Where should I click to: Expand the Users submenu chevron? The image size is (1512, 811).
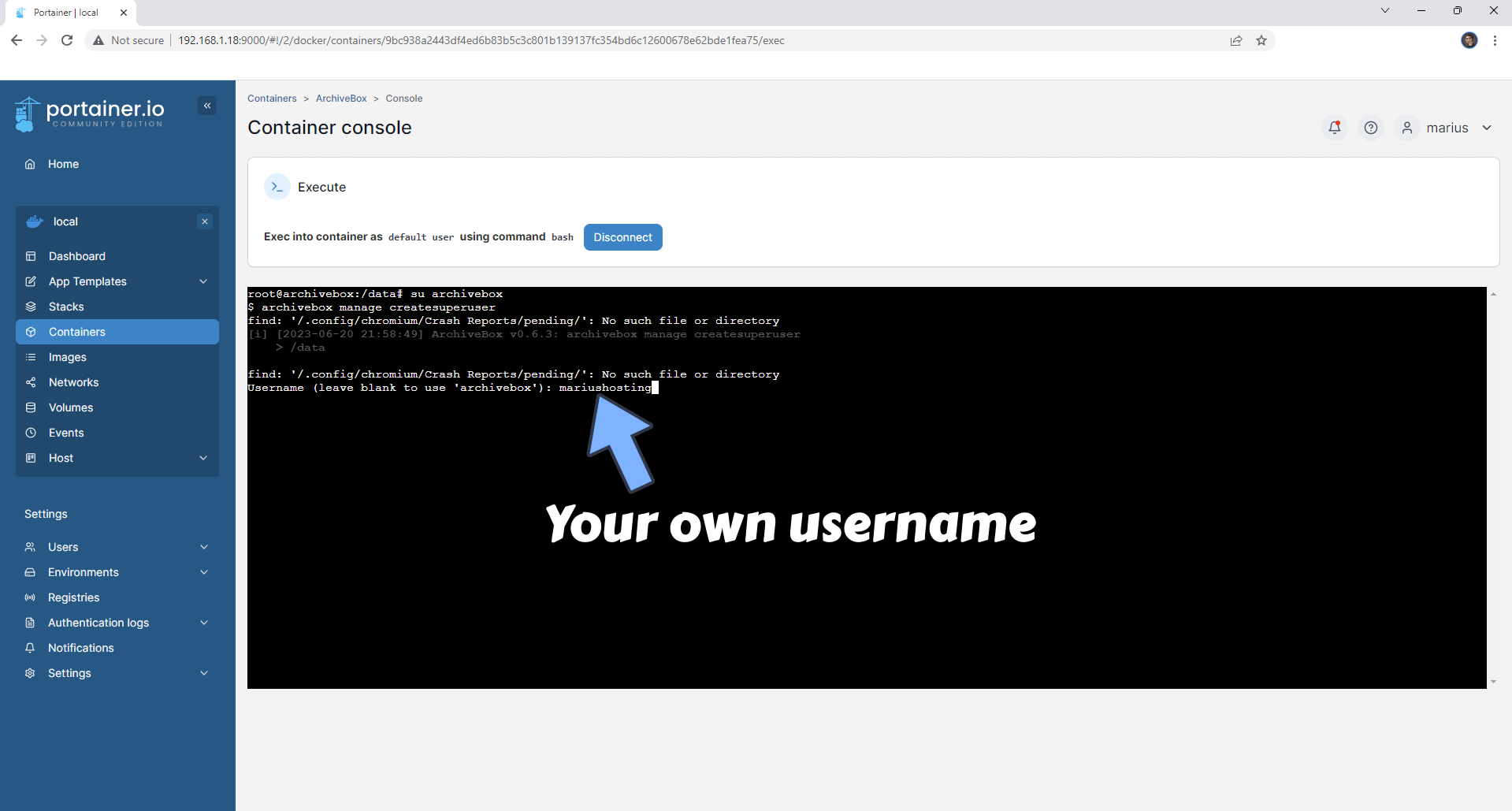tap(204, 547)
